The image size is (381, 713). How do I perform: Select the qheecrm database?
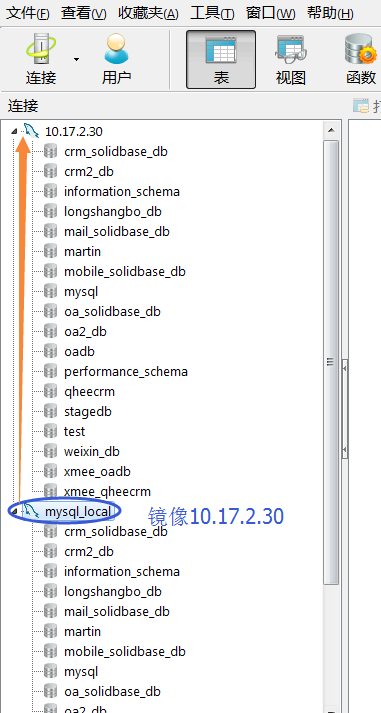[90, 392]
